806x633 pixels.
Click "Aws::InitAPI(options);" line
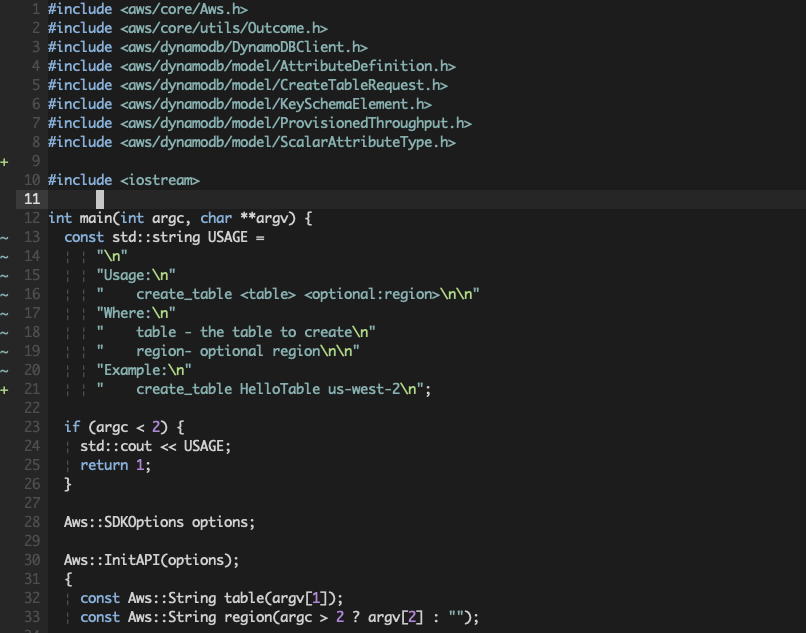(152, 560)
